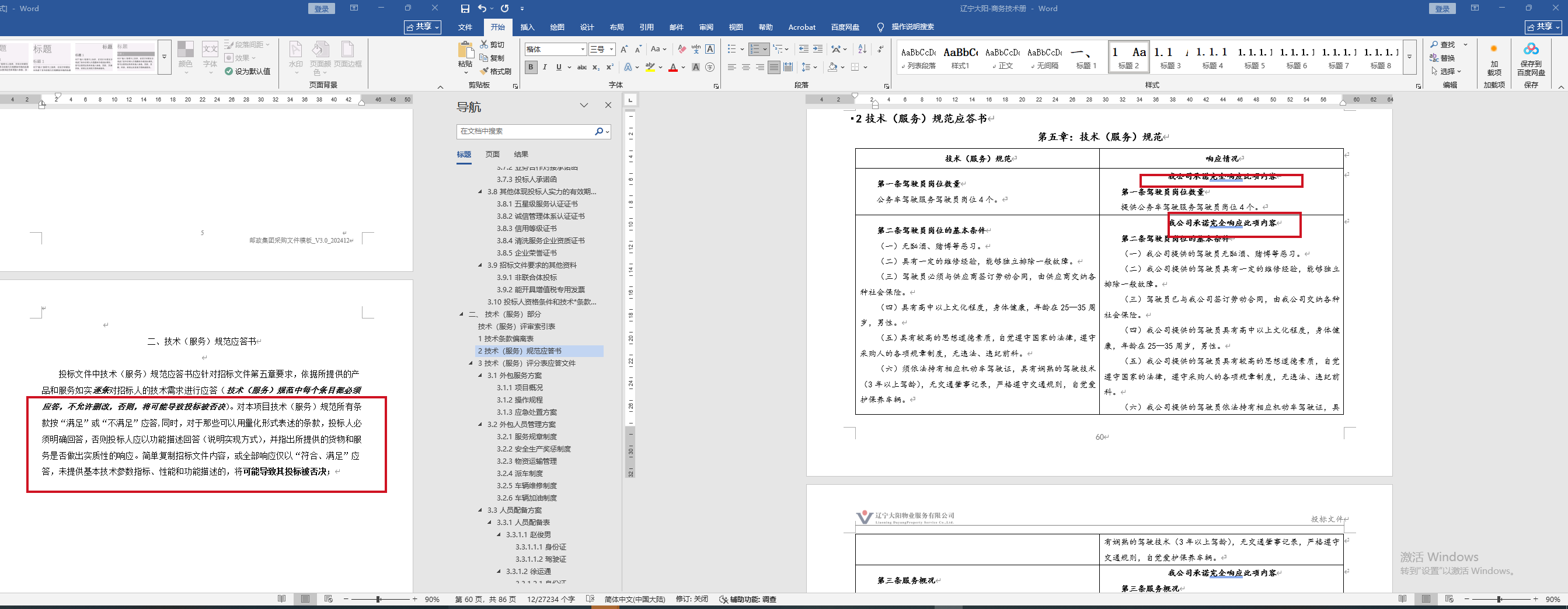Viewport: 1568px width, 609px height.
Task: Switch navigation pane to 结果 tab
Action: (521, 155)
